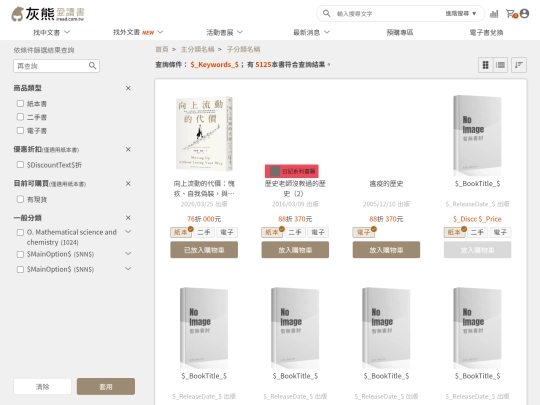The image size is (540, 405).
Task: Tick the 有現貨 checkbox
Action: coord(20,199)
